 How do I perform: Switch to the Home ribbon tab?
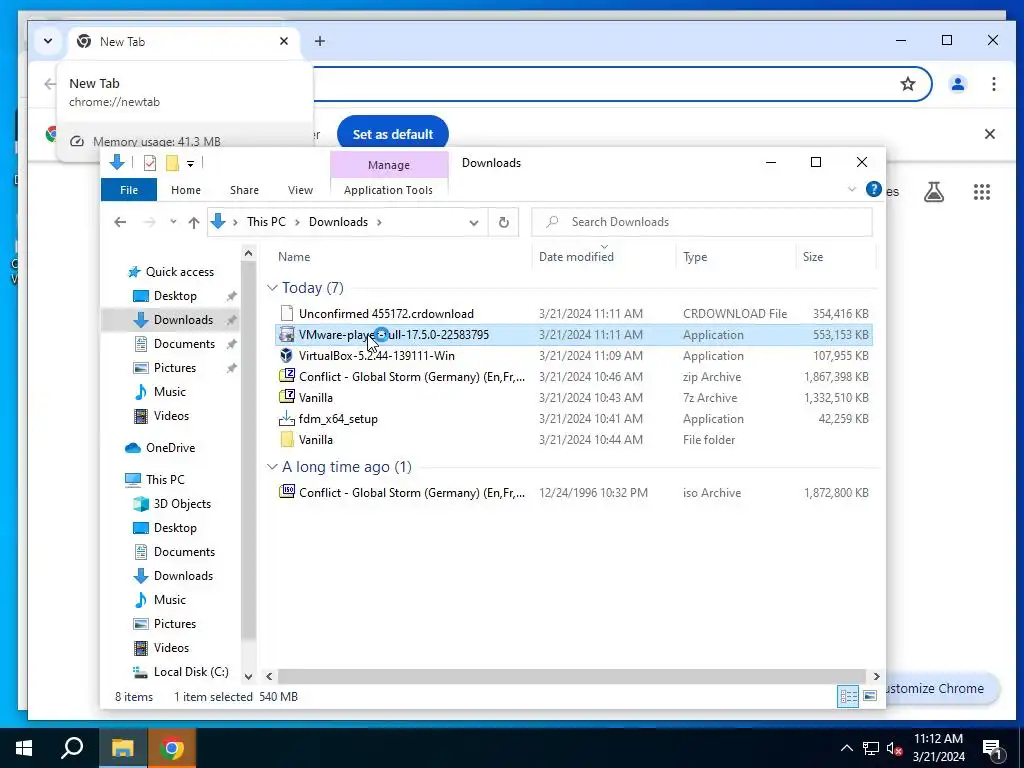(x=186, y=190)
